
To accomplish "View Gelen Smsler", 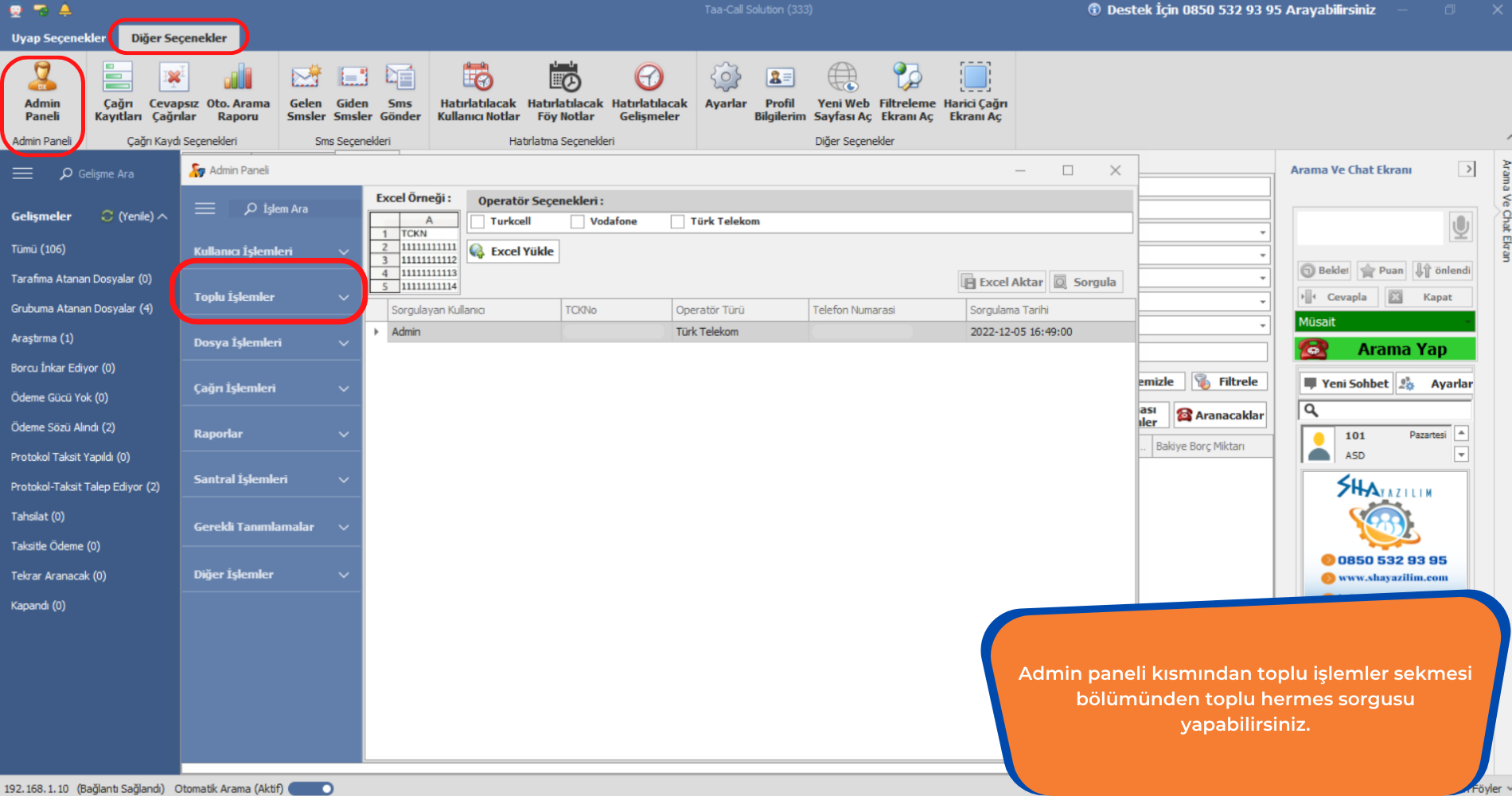I will [306, 92].
